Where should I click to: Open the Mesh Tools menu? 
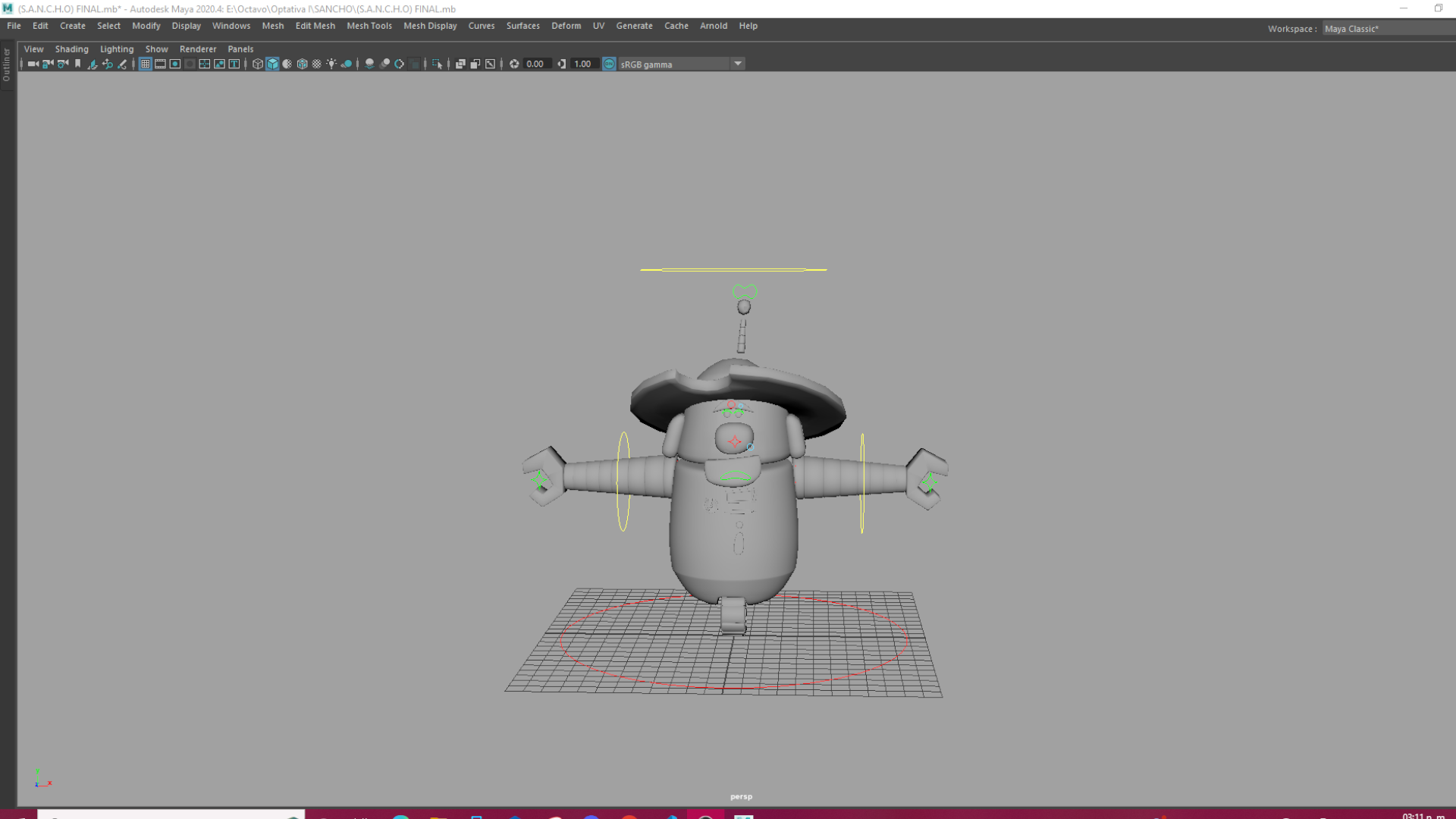coord(369,26)
